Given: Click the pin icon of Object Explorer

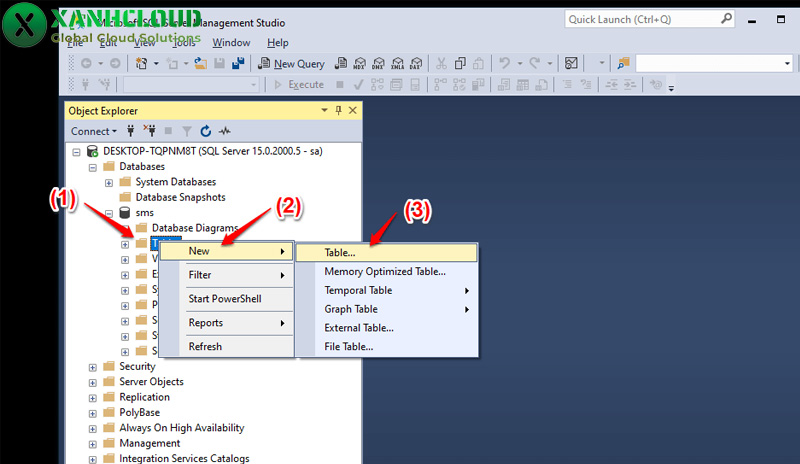Looking at the screenshot, I should click(x=338, y=110).
